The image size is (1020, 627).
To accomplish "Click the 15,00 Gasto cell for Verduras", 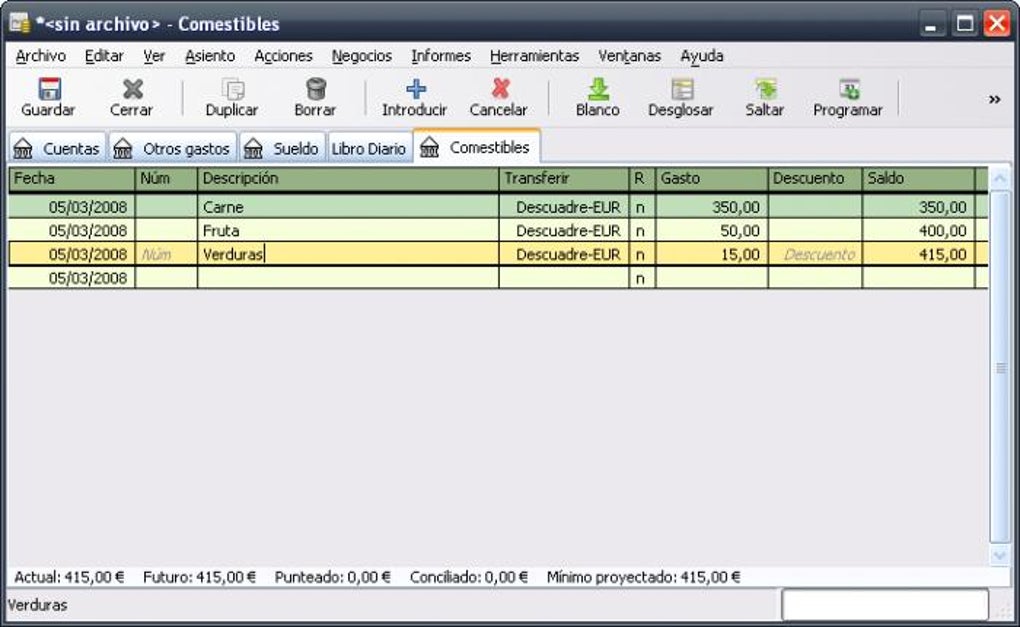I will pos(712,254).
